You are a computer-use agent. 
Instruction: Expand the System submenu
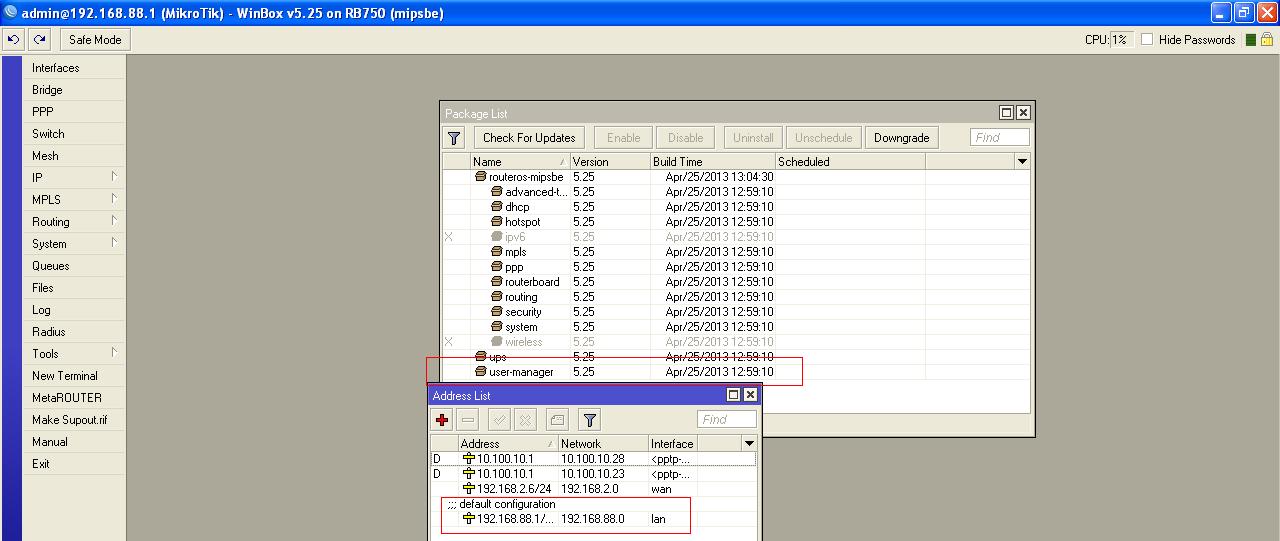[75, 244]
